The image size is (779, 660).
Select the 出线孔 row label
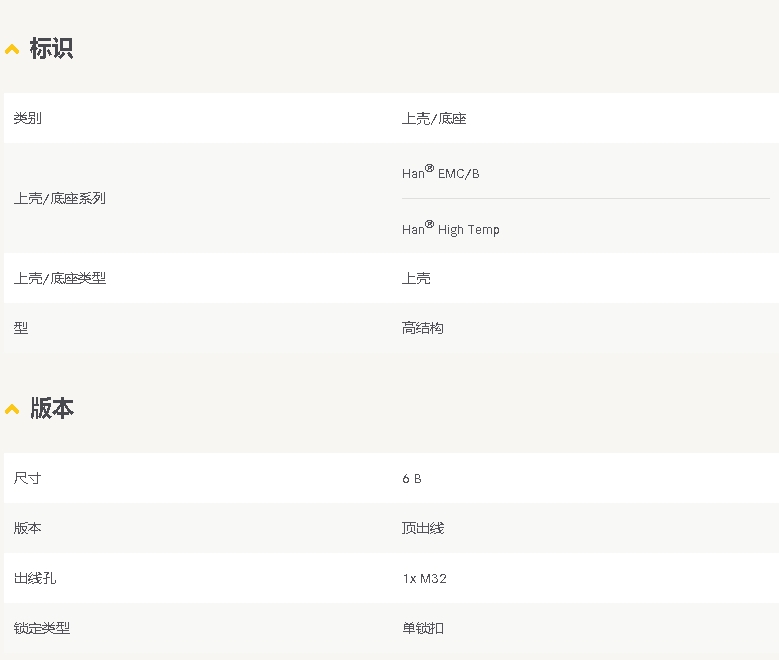pyautogui.click(x=35, y=578)
